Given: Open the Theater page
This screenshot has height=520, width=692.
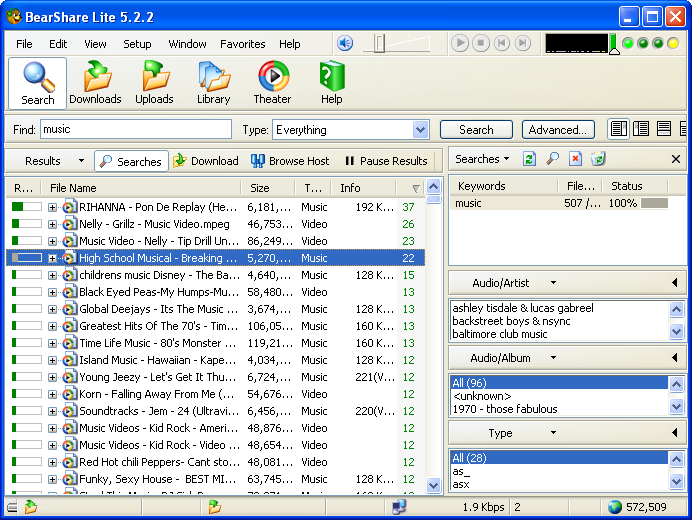Looking at the screenshot, I should (272, 83).
